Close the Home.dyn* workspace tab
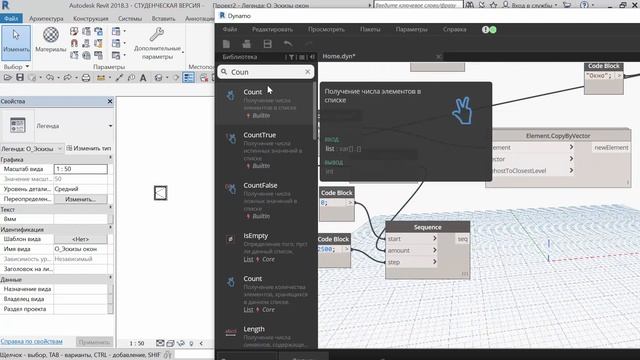Image resolution: width=640 pixels, height=360 pixels. [x=438, y=57]
